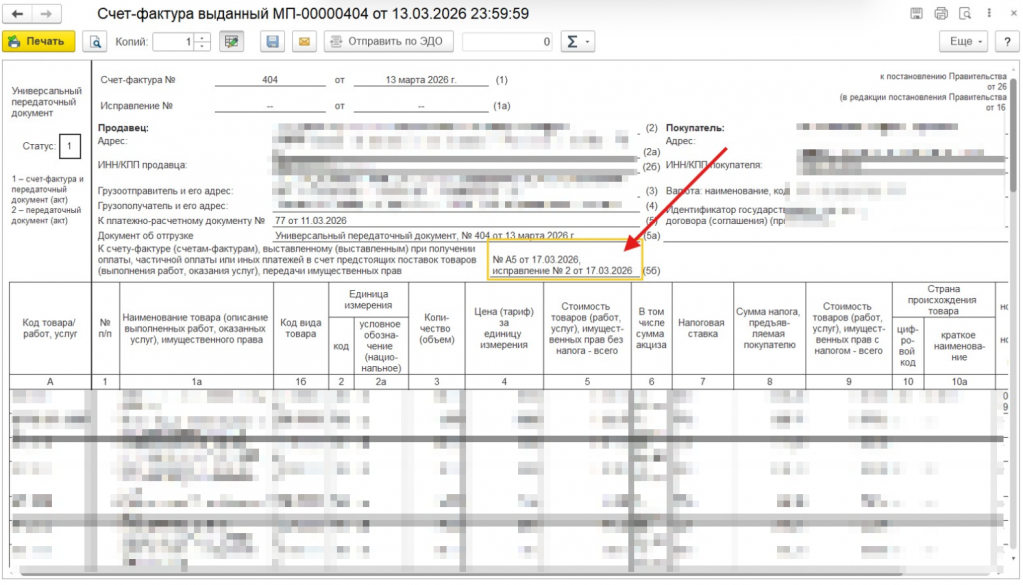Click column header Цена (тариф) за единицу измерения
The image size is (1023, 585).
tap(504, 328)
